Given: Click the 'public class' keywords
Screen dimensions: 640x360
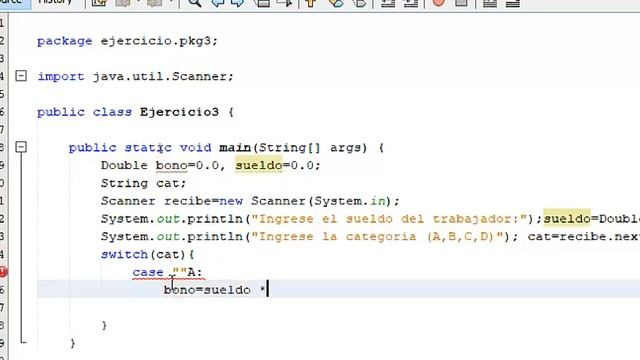Looking at the screenshot, I should pos(84,112).
